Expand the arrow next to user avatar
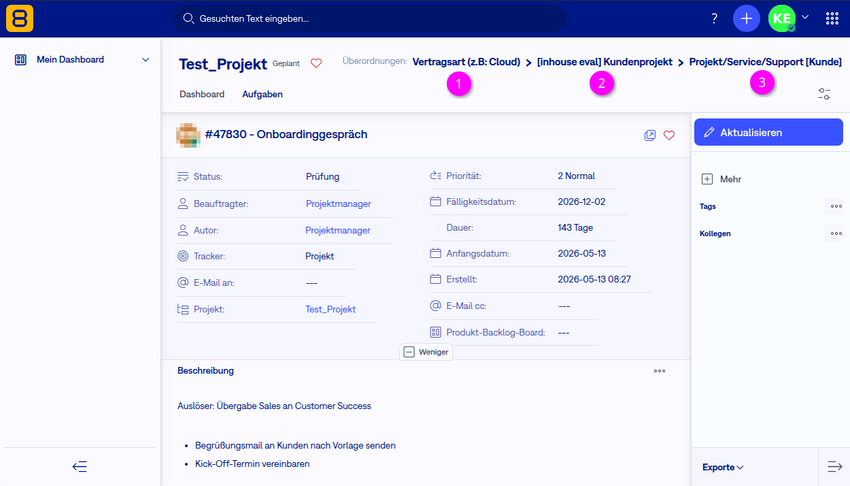850x486 pixels. click(806, 17)
